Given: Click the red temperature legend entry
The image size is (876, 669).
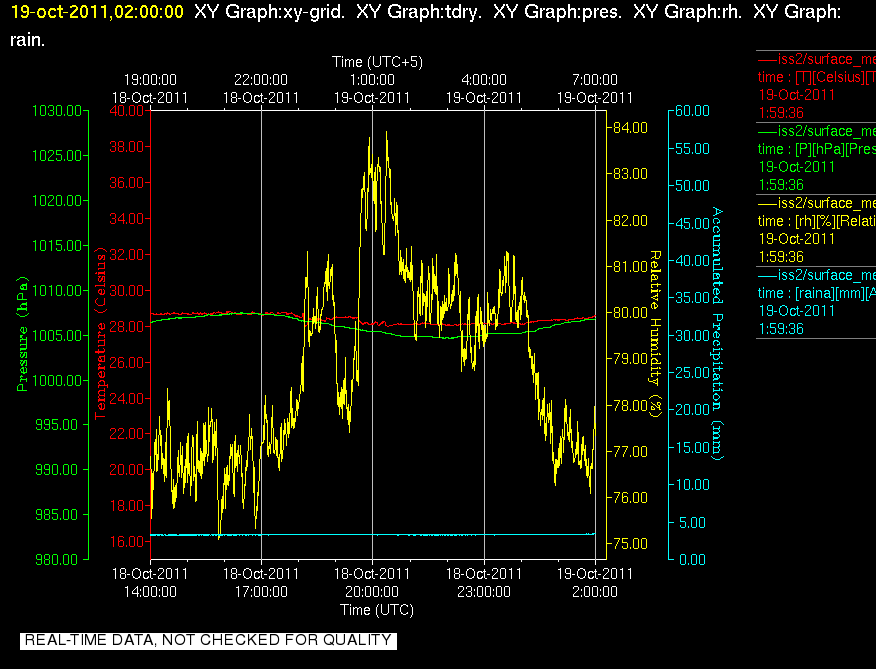Looking at the screenshot, I should pyautogui.click(x=816, y=86).
